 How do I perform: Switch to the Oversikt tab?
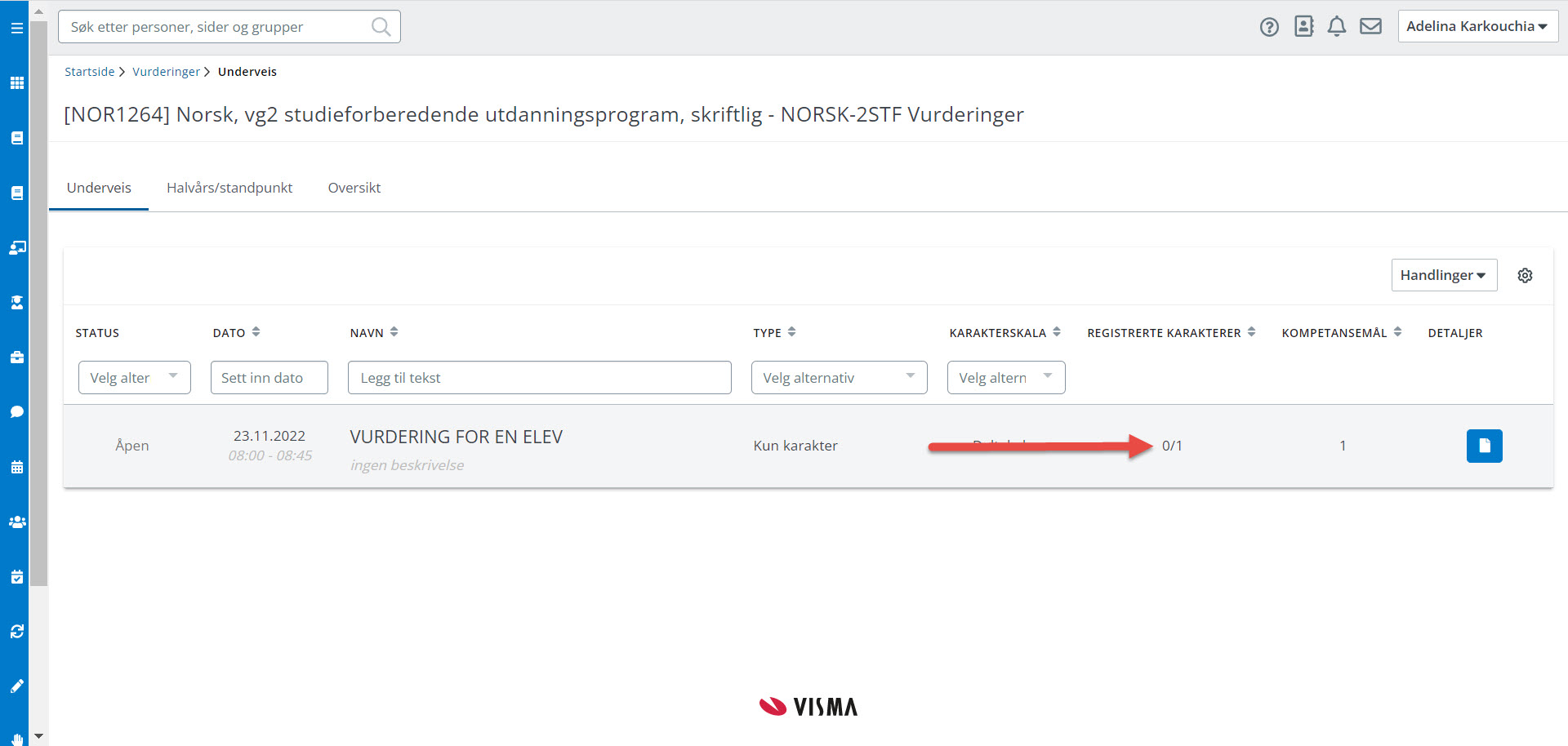(x=354, y=188)
